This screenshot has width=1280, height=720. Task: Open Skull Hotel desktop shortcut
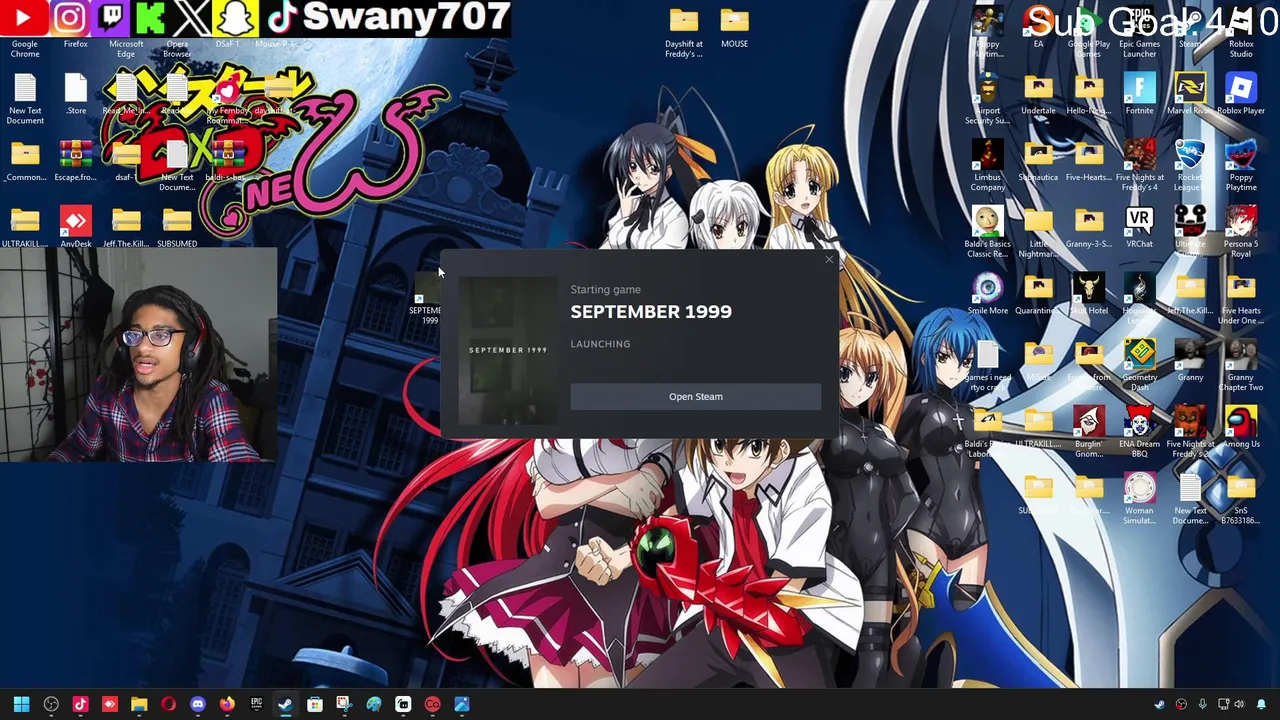tap(1088, 295)
